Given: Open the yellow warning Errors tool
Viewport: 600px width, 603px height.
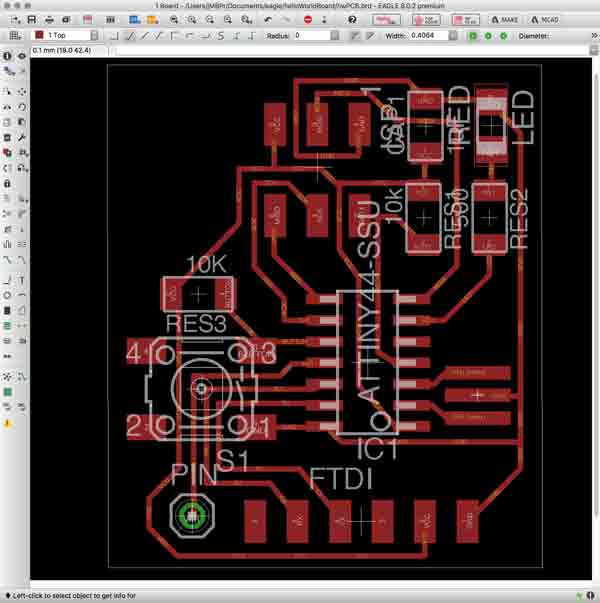Looking at the screenshot, I should pos(7,424).
